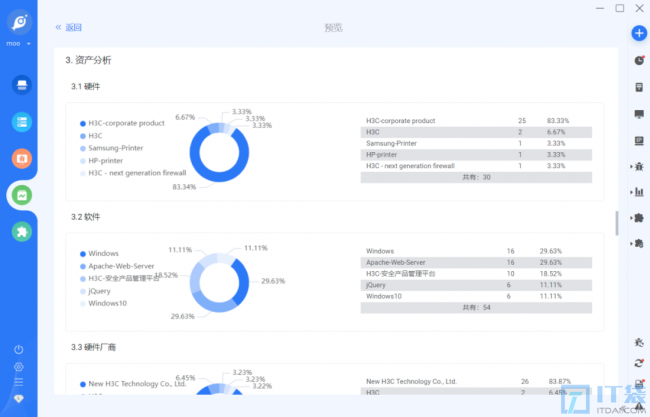This screenshot has width=650, height=417.
Task: Click the 共有: 30 total row
Action: (476, 177)
